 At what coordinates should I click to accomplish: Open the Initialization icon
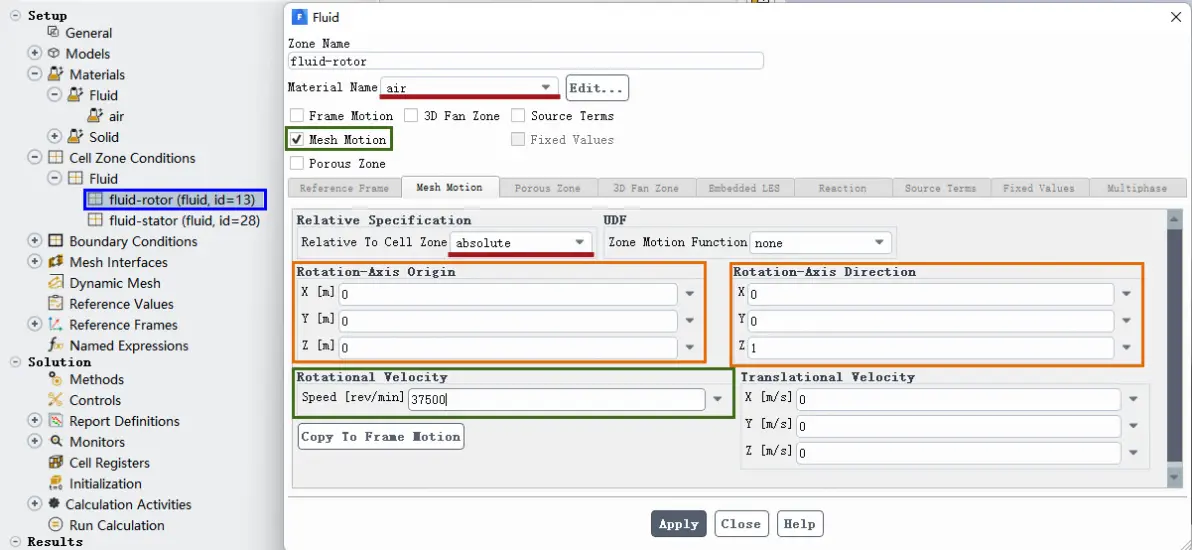coord(55,483)
